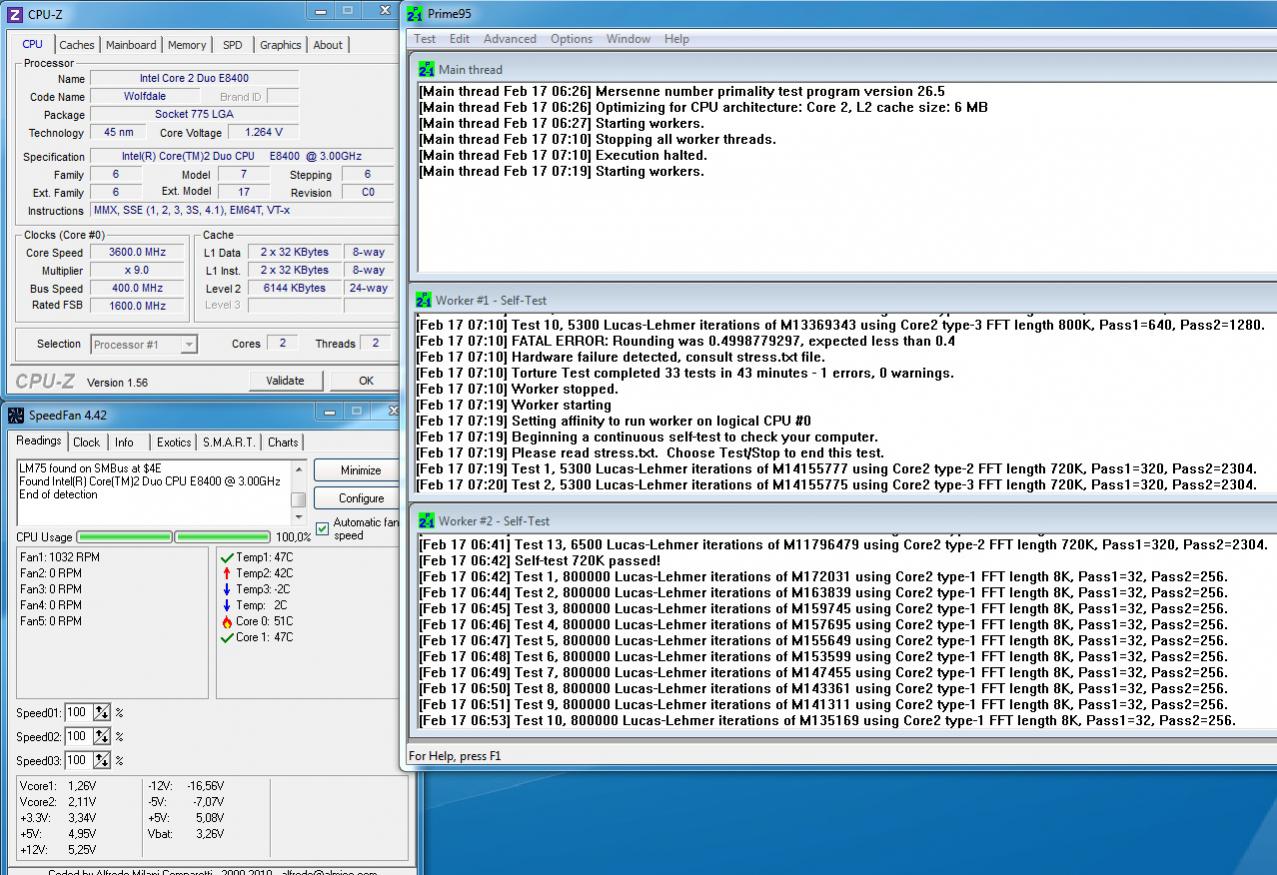Open the Prime95 Edit menu
This screenshot has height=875, width=1277.
(459, 39)
